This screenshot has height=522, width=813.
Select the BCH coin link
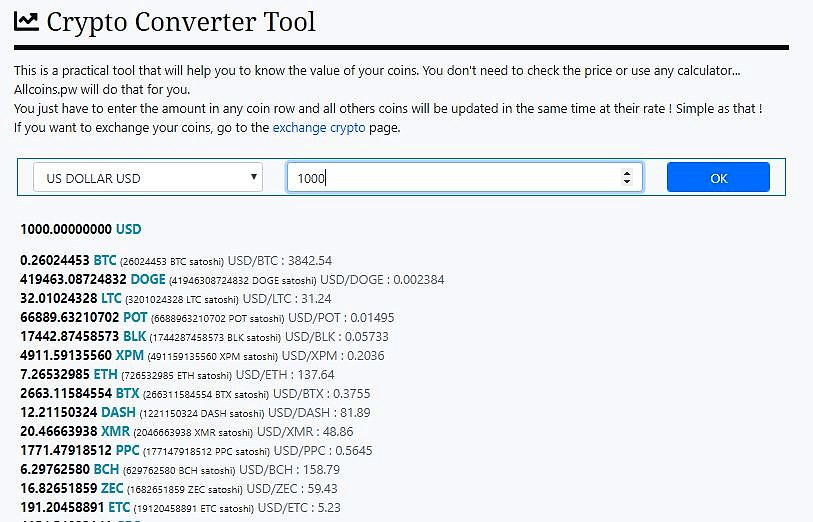coord(106,470)
